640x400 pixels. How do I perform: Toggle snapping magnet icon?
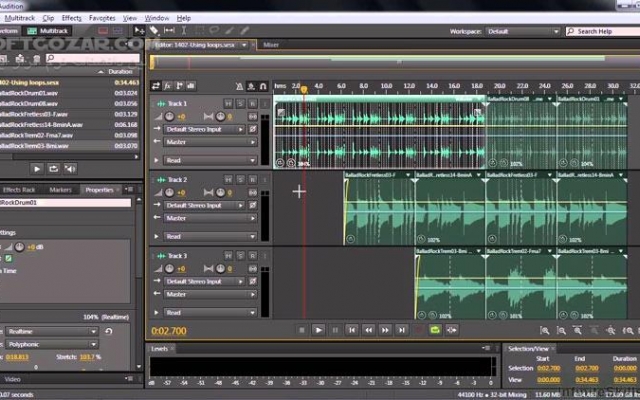tap(263, 86)
